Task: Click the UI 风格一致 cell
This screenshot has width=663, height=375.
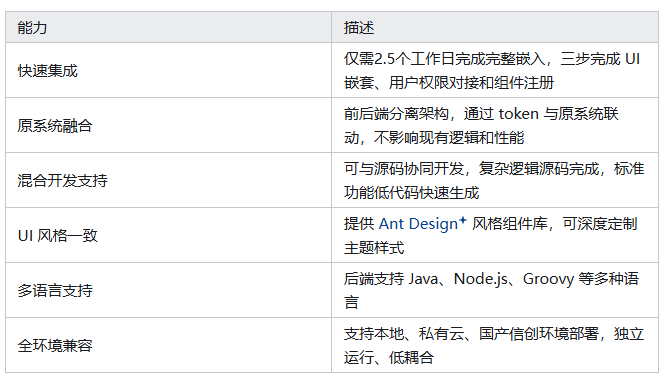Action: click(x=168, y=235)
